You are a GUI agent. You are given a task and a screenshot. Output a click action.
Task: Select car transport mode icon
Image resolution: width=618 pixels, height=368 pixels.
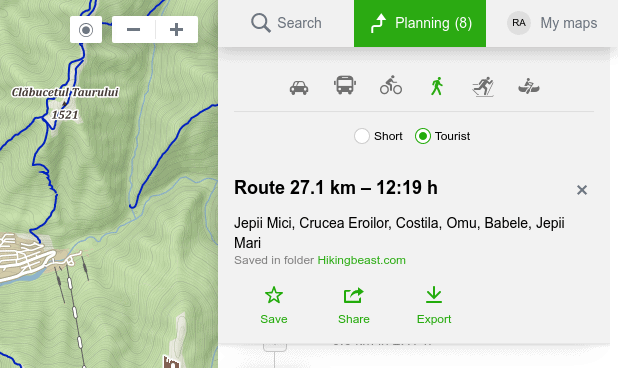(x=299, y=87)
